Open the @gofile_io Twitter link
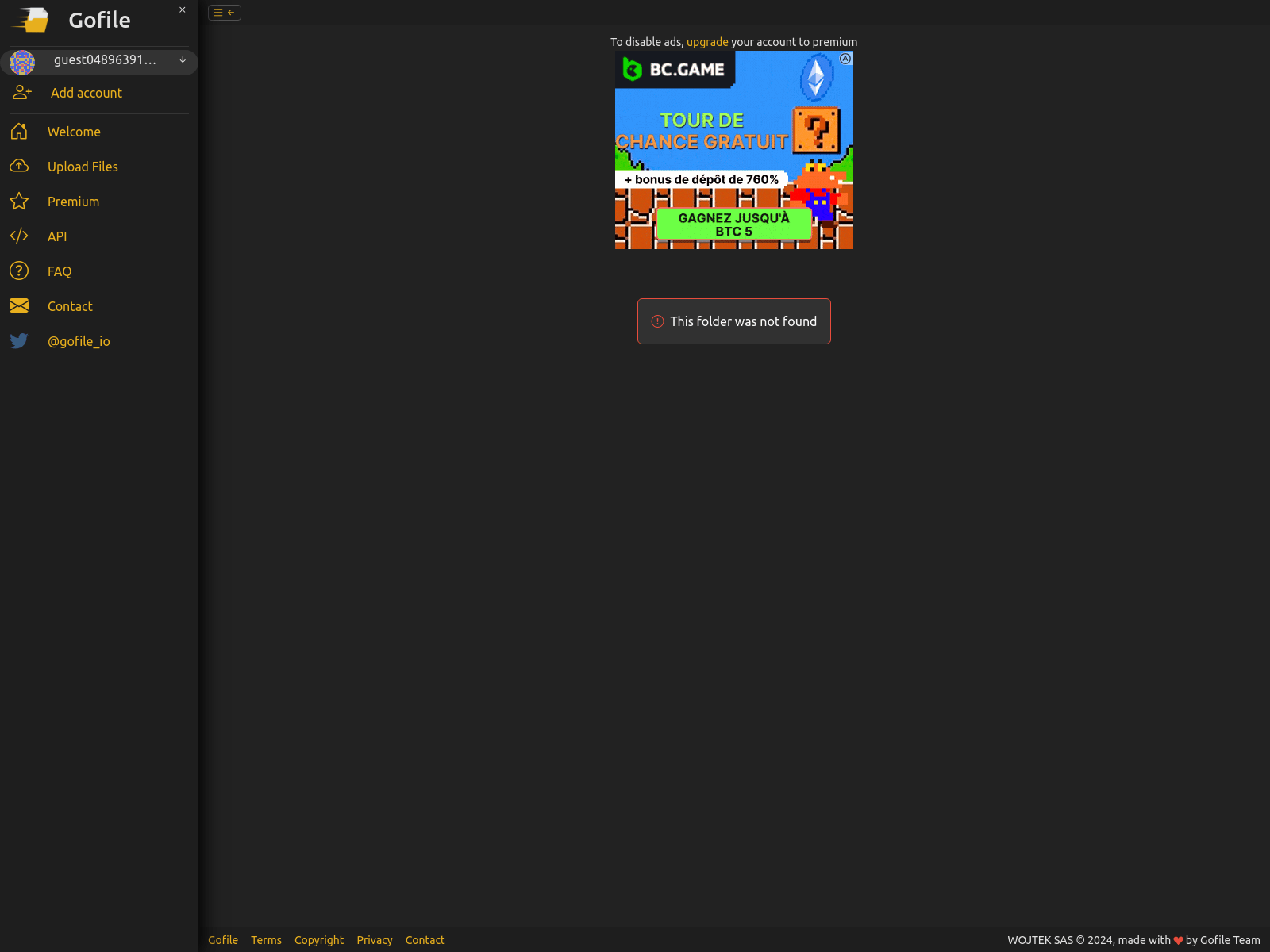 click(79, 341)
